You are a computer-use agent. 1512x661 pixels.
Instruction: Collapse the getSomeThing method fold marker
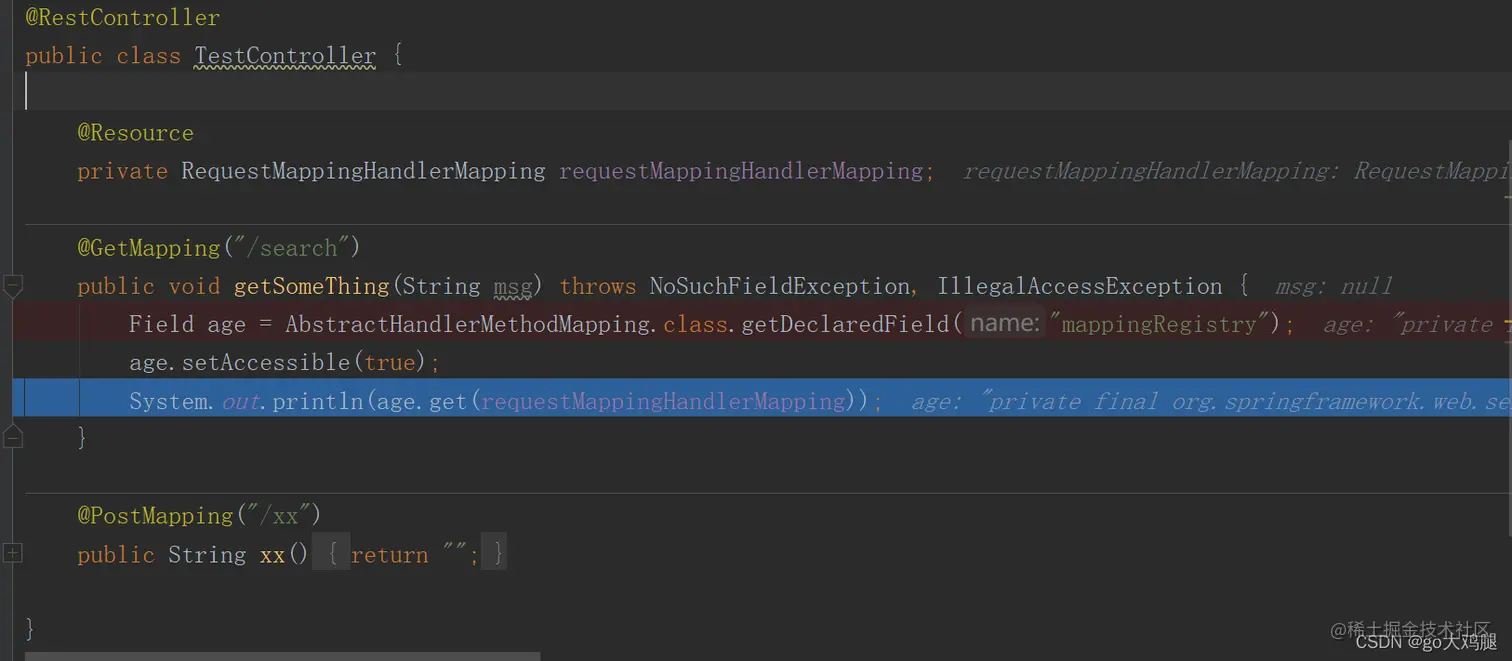12,286
